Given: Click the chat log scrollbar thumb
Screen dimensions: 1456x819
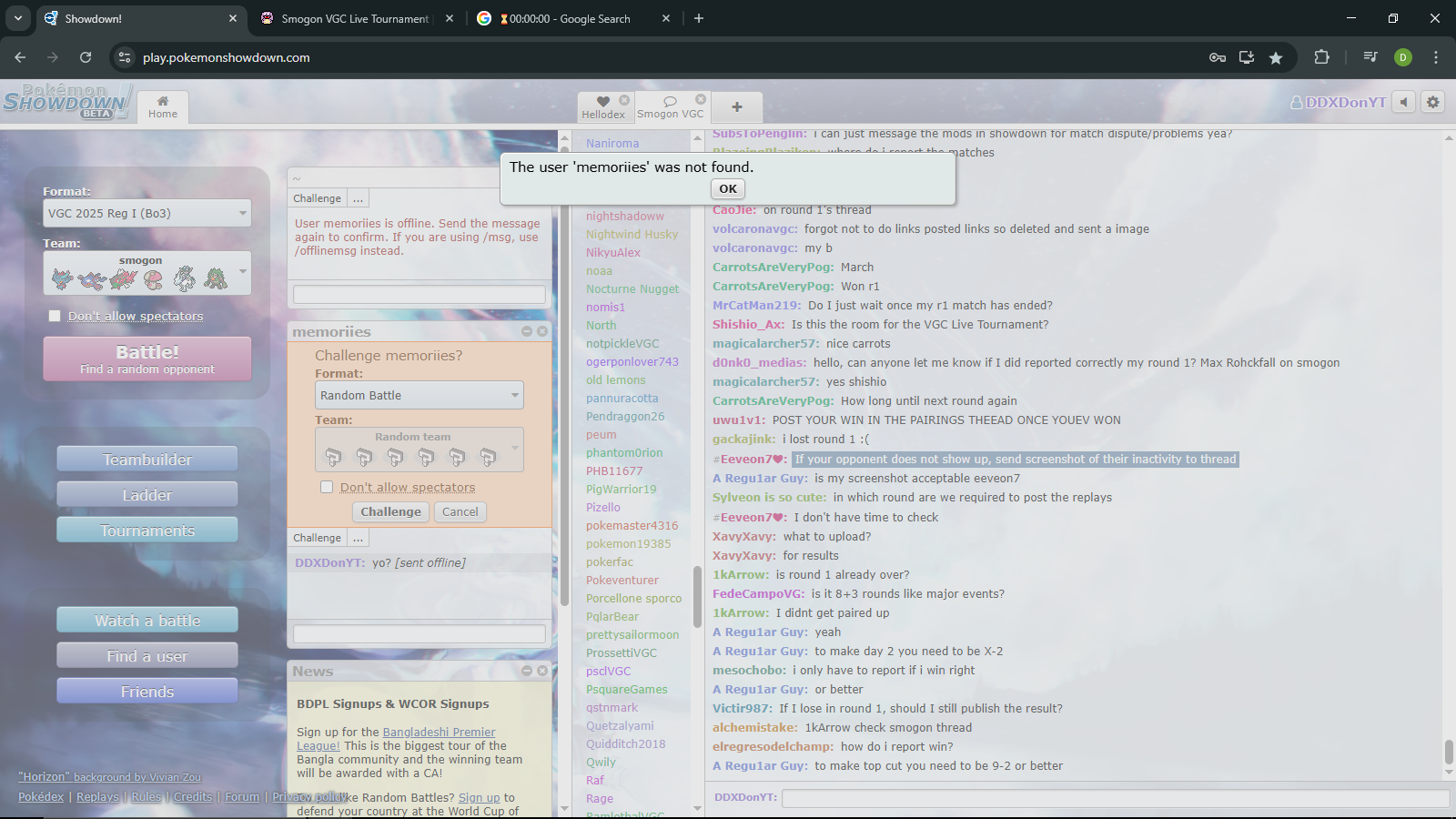Looking at the screenshot, I should [x=1449, y=752].
